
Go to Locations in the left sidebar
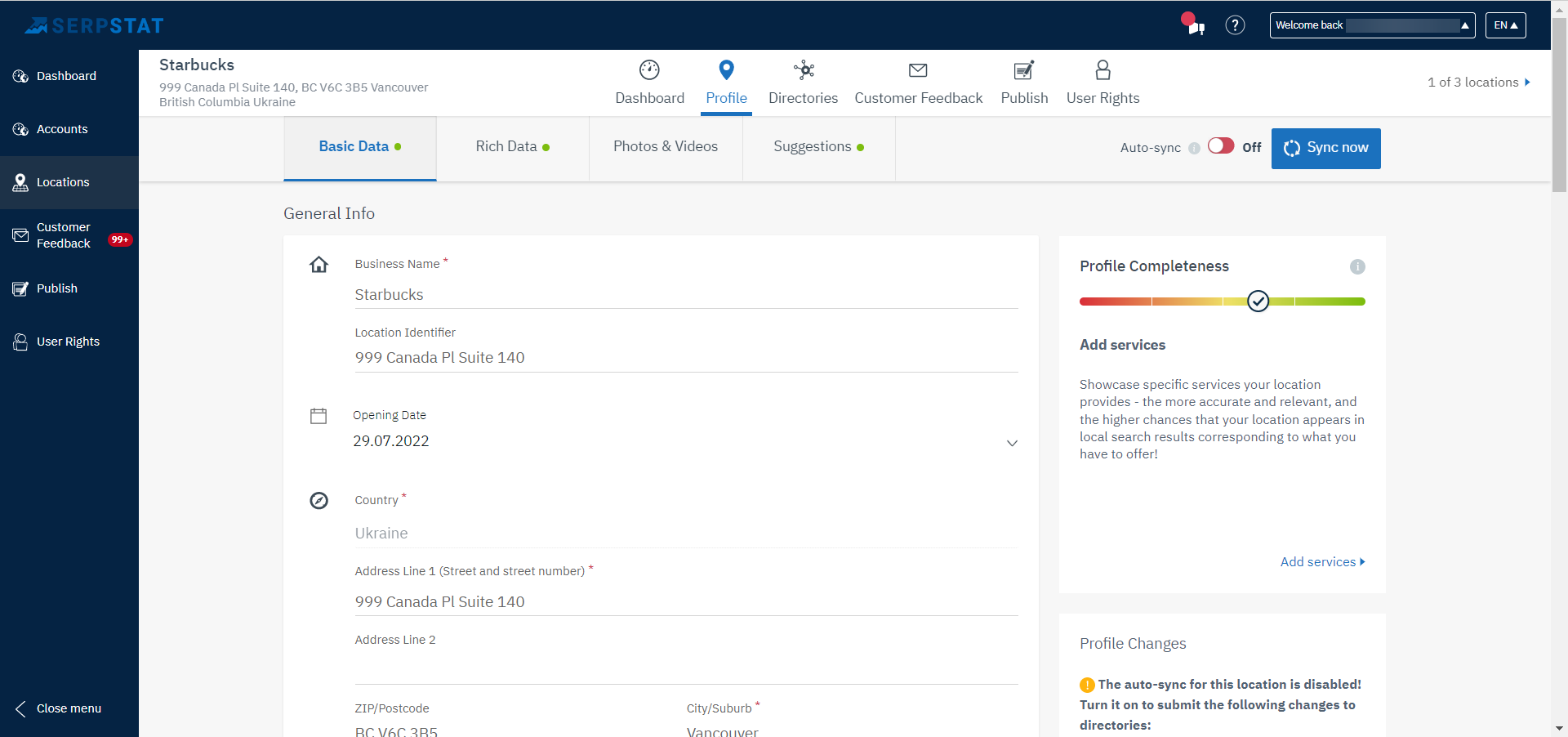tap(69, 182)
